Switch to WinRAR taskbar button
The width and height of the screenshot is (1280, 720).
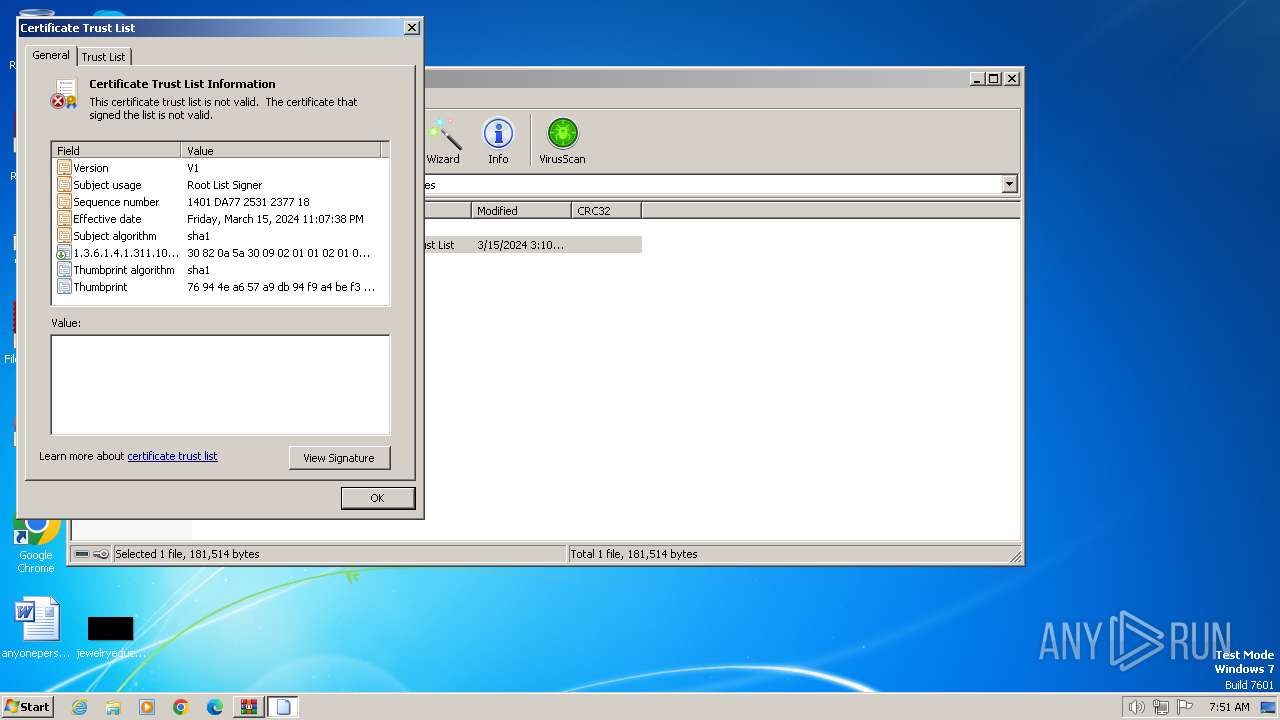pos(249,707)
